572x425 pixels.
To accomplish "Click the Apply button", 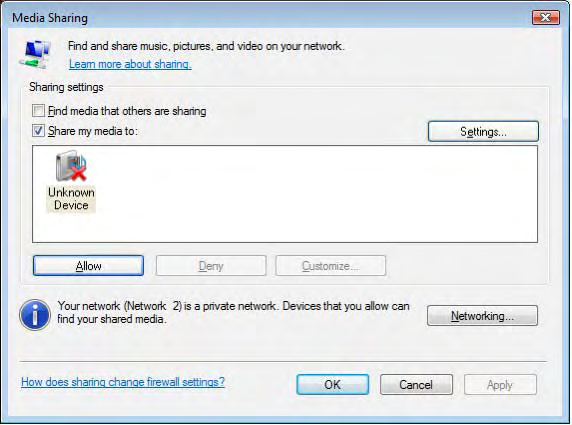I will tap(500, 385).
